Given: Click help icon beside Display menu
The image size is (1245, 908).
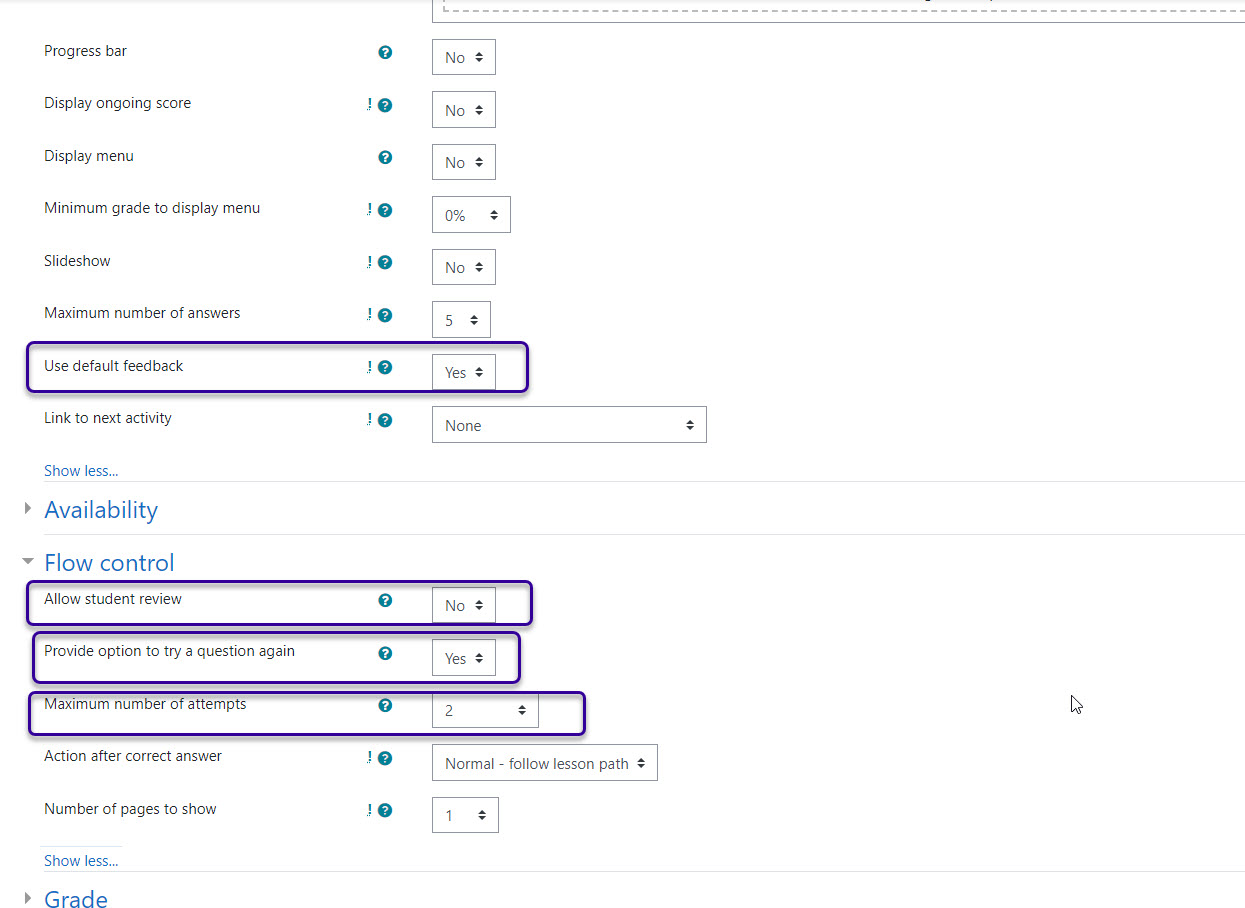Looking at the screenshot, I should 385,157.
